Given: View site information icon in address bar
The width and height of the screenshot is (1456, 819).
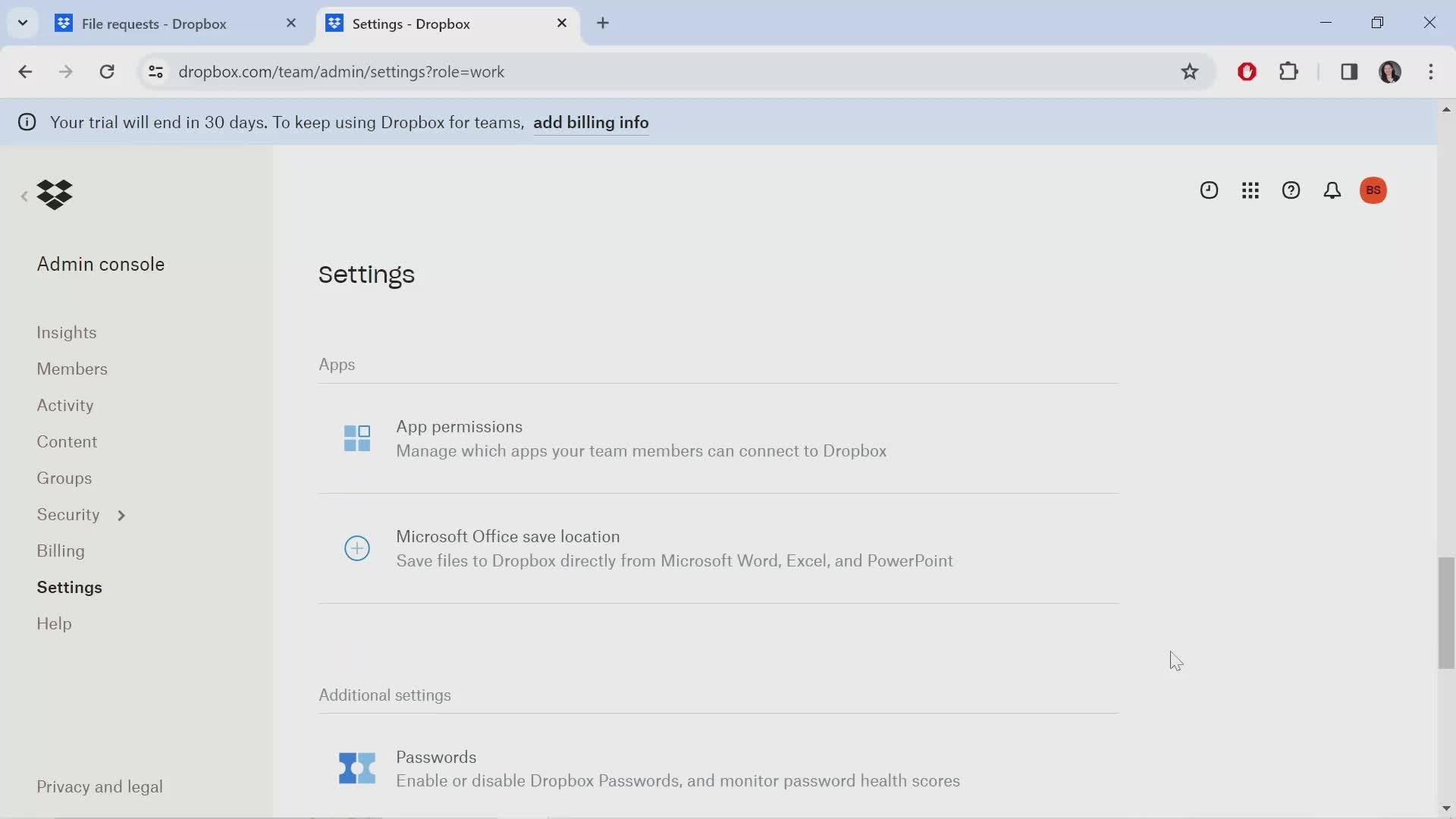Looking at the screenshot, I should pos(155,71).
